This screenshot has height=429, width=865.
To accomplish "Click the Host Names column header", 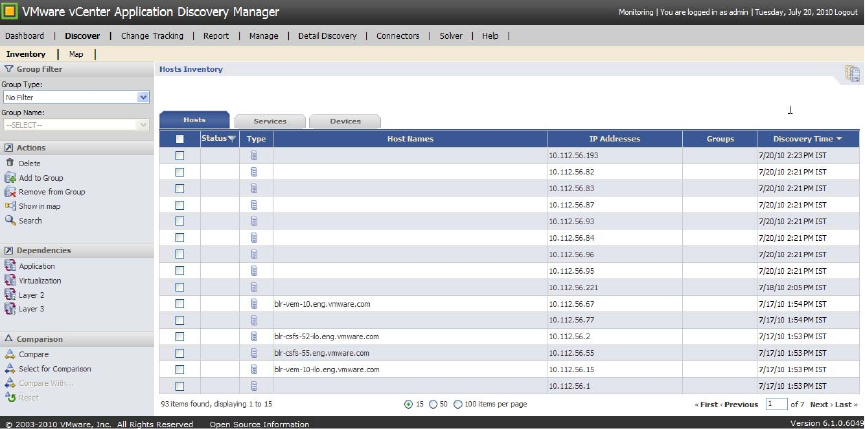I will pyautogui.click(x=410, y=139).
